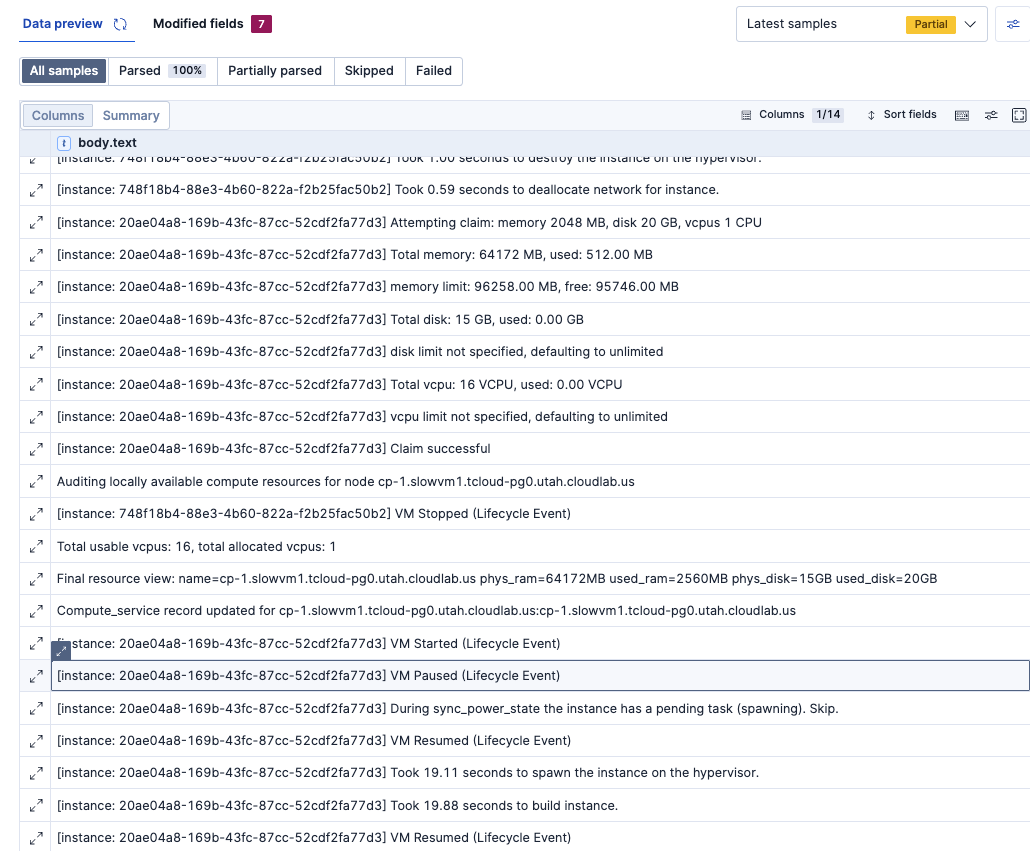Expand the row 'Took 0.59 seconds to deallocate network'

point(35,190)
